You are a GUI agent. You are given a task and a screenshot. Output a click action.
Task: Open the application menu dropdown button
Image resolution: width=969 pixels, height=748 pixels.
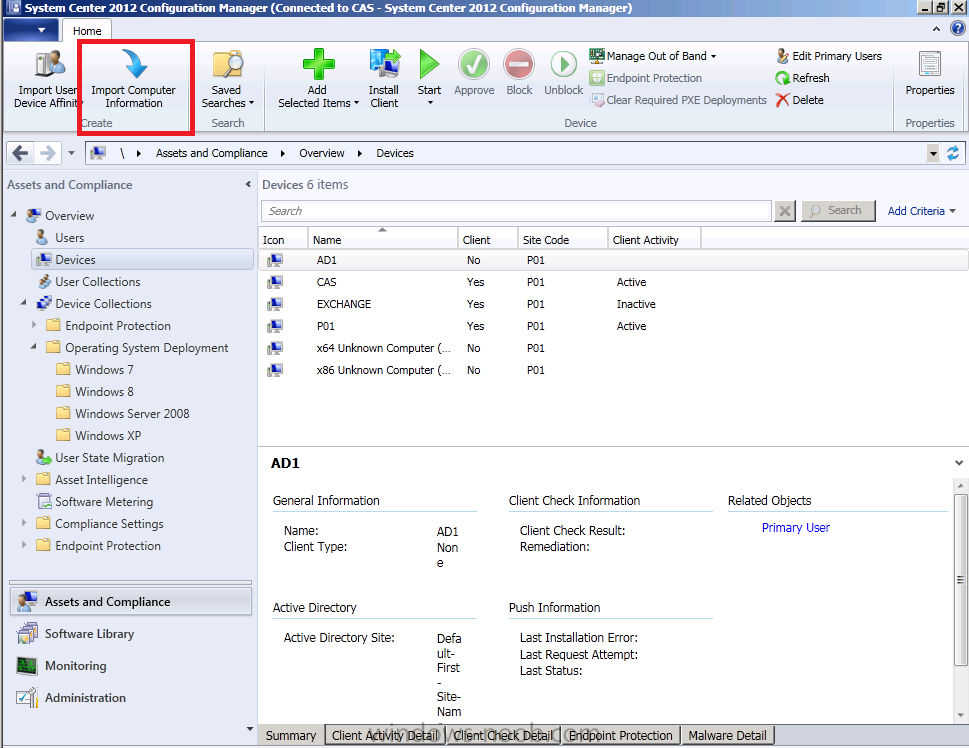32,30
